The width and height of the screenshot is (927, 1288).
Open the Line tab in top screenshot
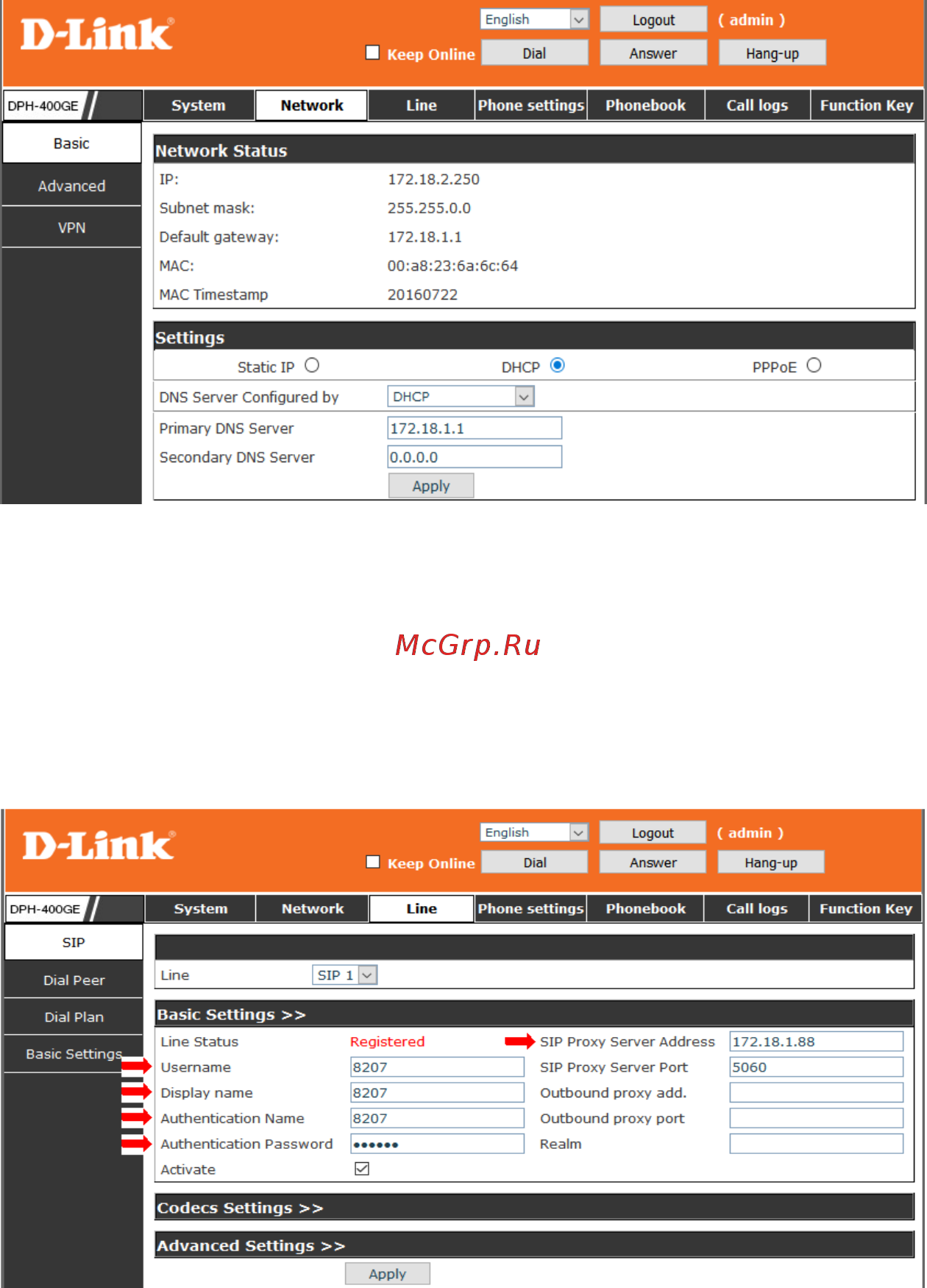(422, 105)
